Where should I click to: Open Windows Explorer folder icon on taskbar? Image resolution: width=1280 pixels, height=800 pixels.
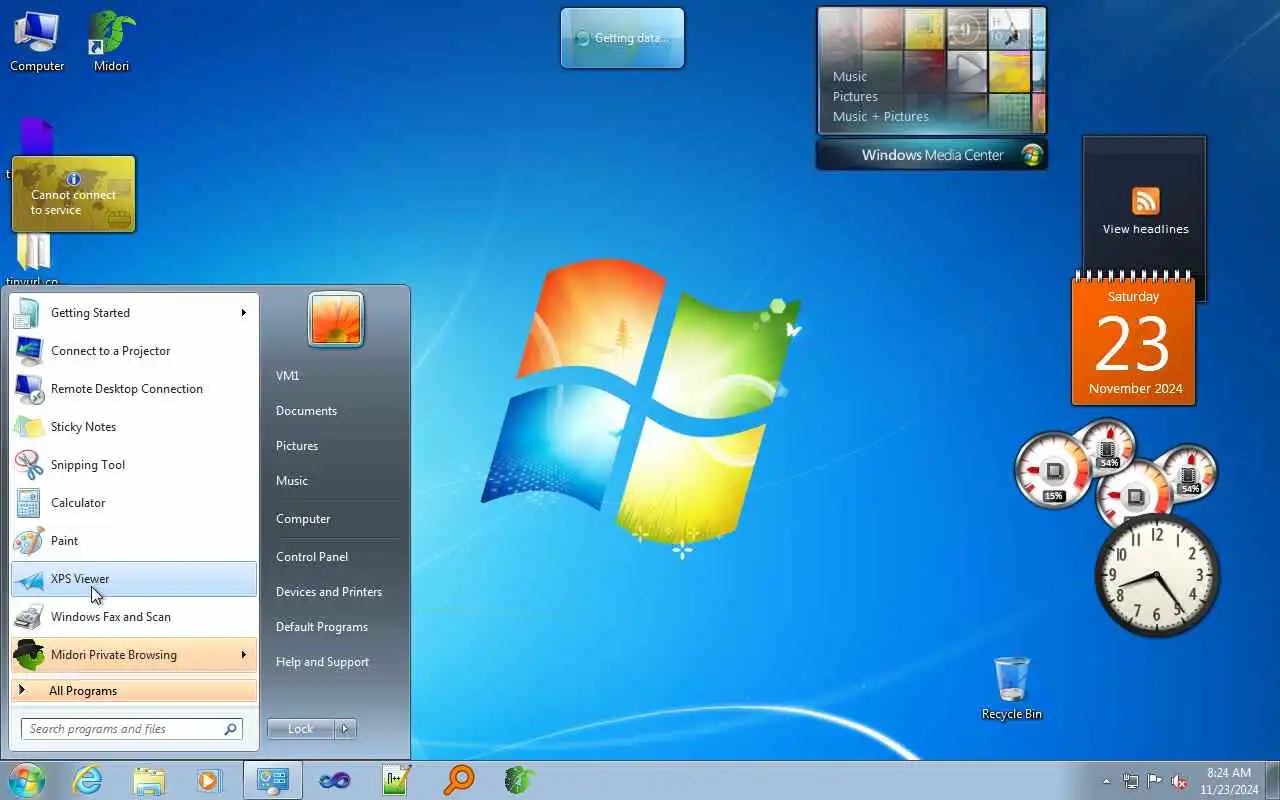point(149,780)
